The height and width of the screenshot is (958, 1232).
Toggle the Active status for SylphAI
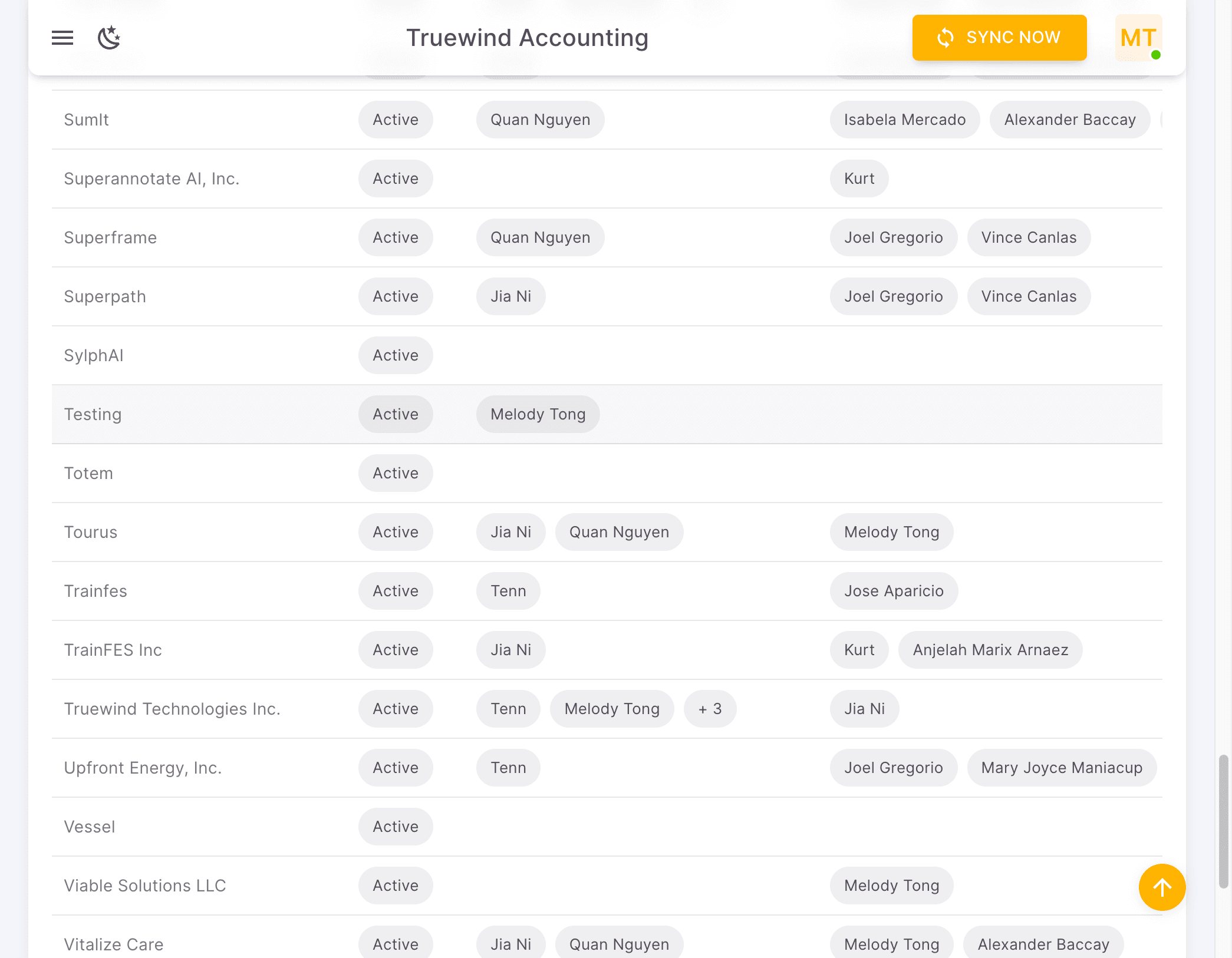[396, 355]
